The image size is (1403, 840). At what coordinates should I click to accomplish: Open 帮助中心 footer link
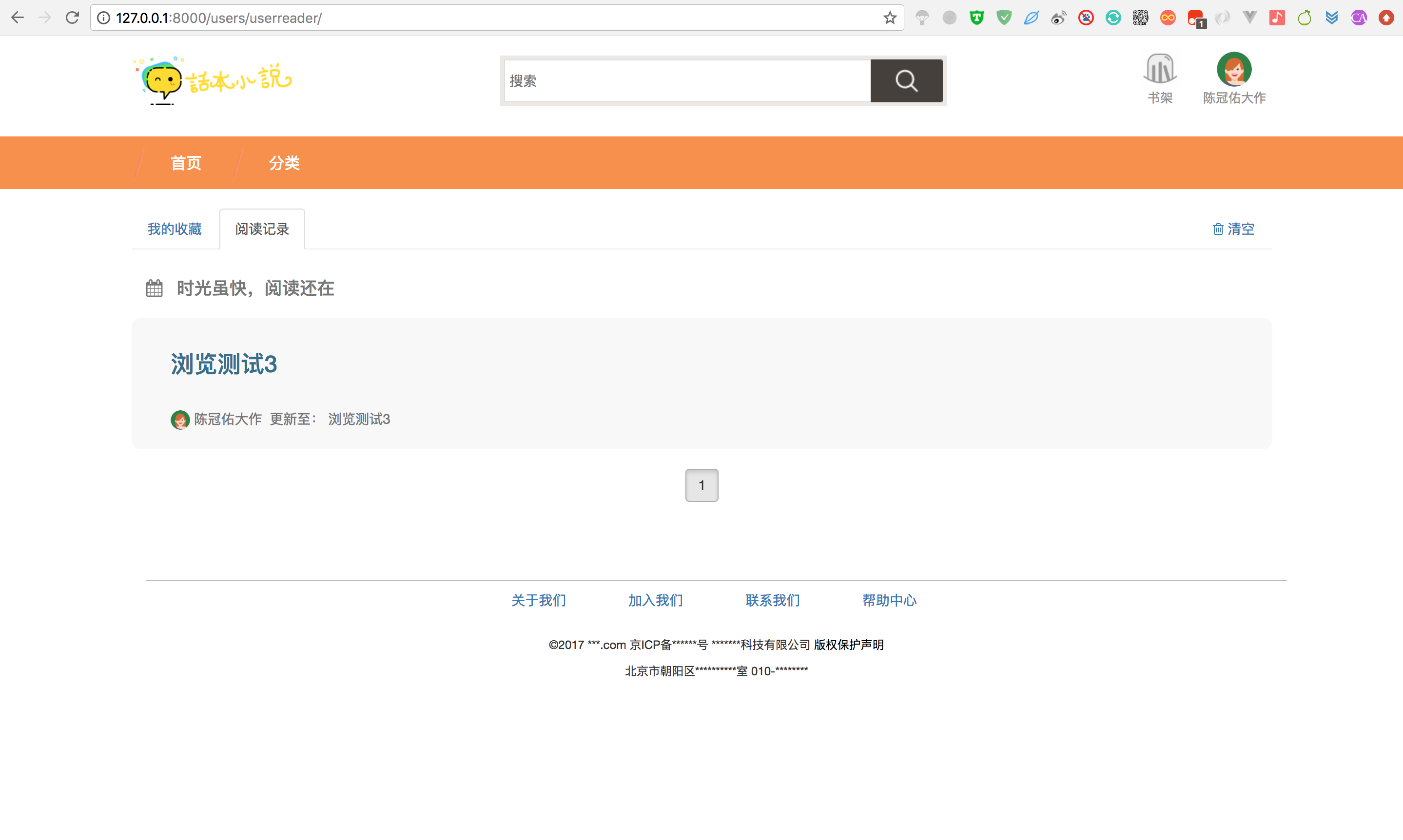tap(889, 600)
